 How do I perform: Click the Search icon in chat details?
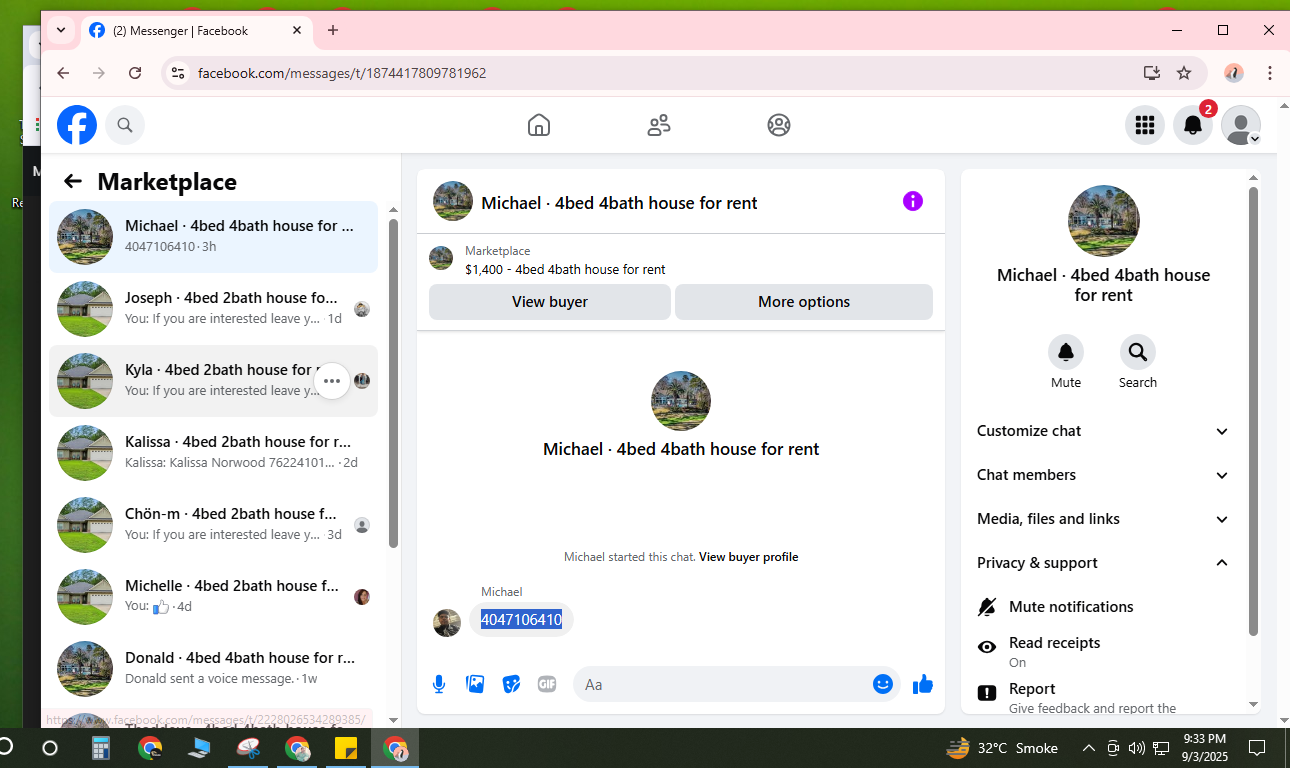(1138, 352)
